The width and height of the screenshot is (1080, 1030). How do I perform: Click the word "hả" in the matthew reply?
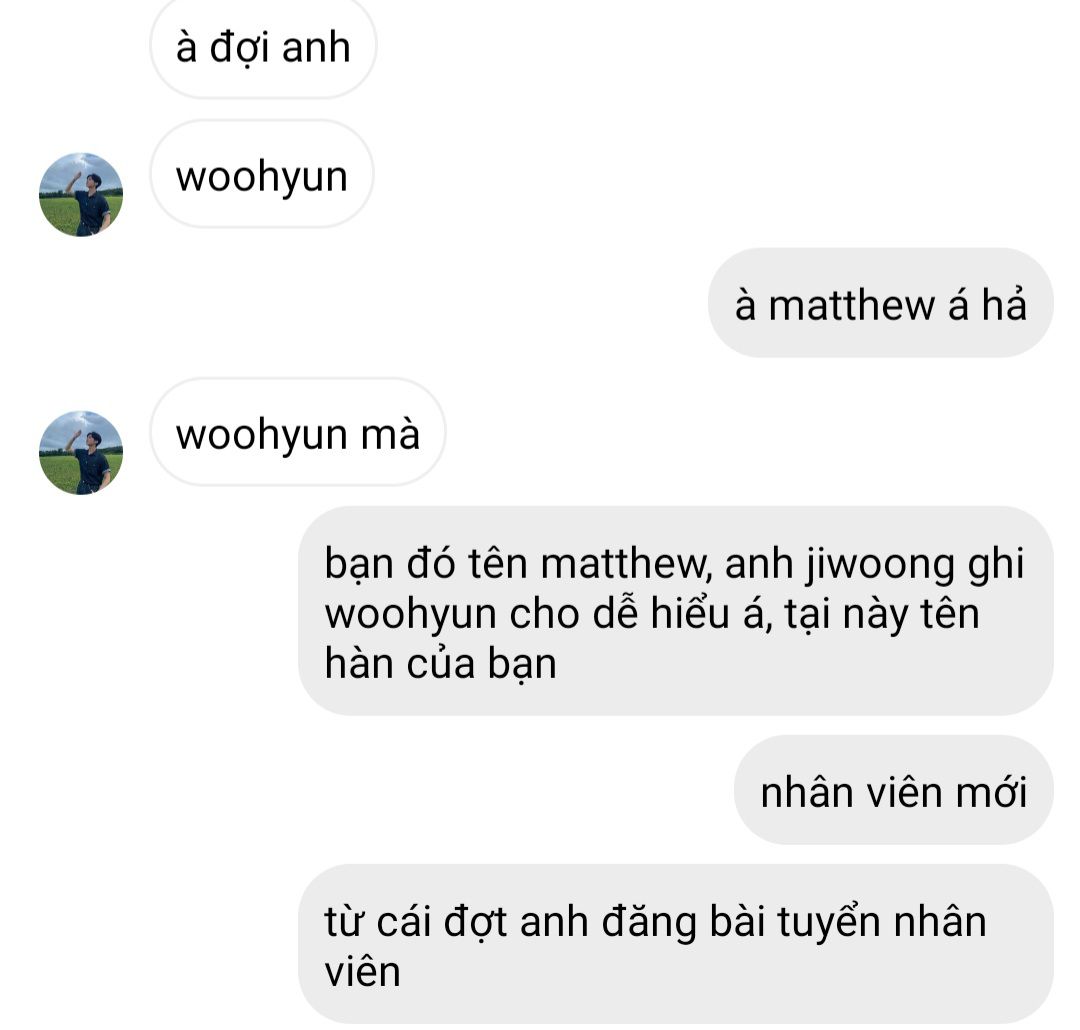[1004, 304]
